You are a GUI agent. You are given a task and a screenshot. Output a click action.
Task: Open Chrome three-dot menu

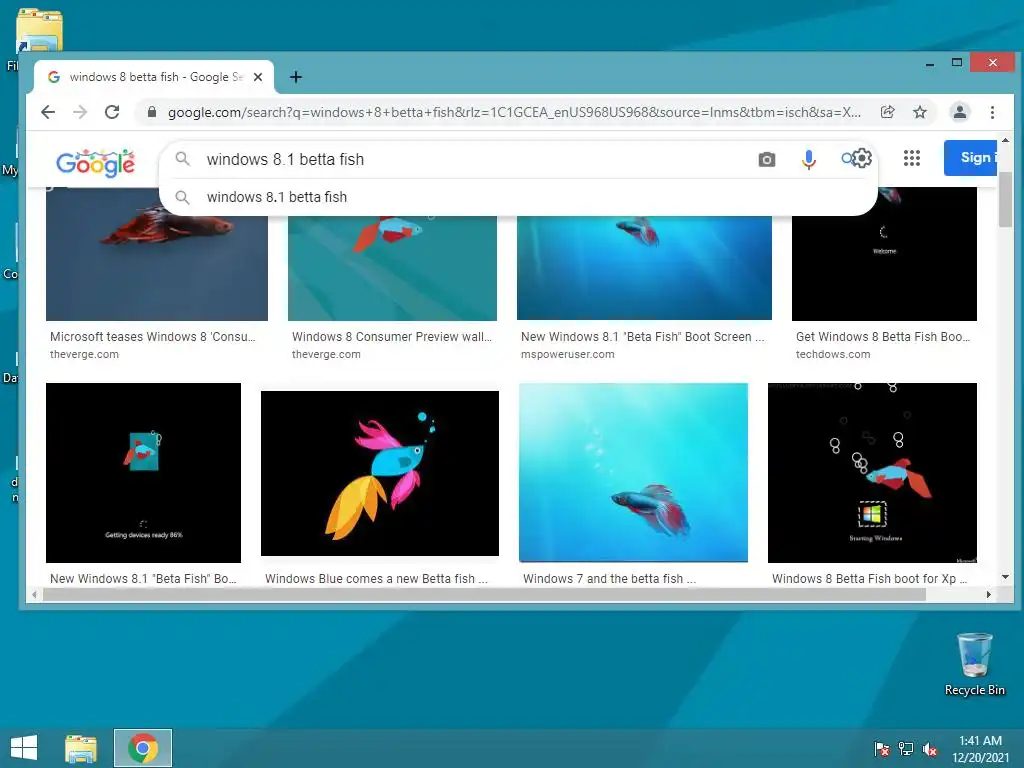[992, 112]
